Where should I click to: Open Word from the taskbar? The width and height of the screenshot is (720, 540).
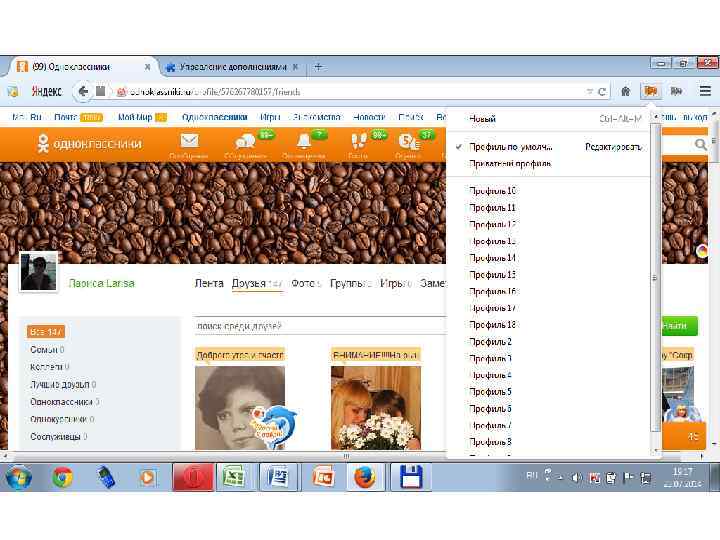(278, 477)
